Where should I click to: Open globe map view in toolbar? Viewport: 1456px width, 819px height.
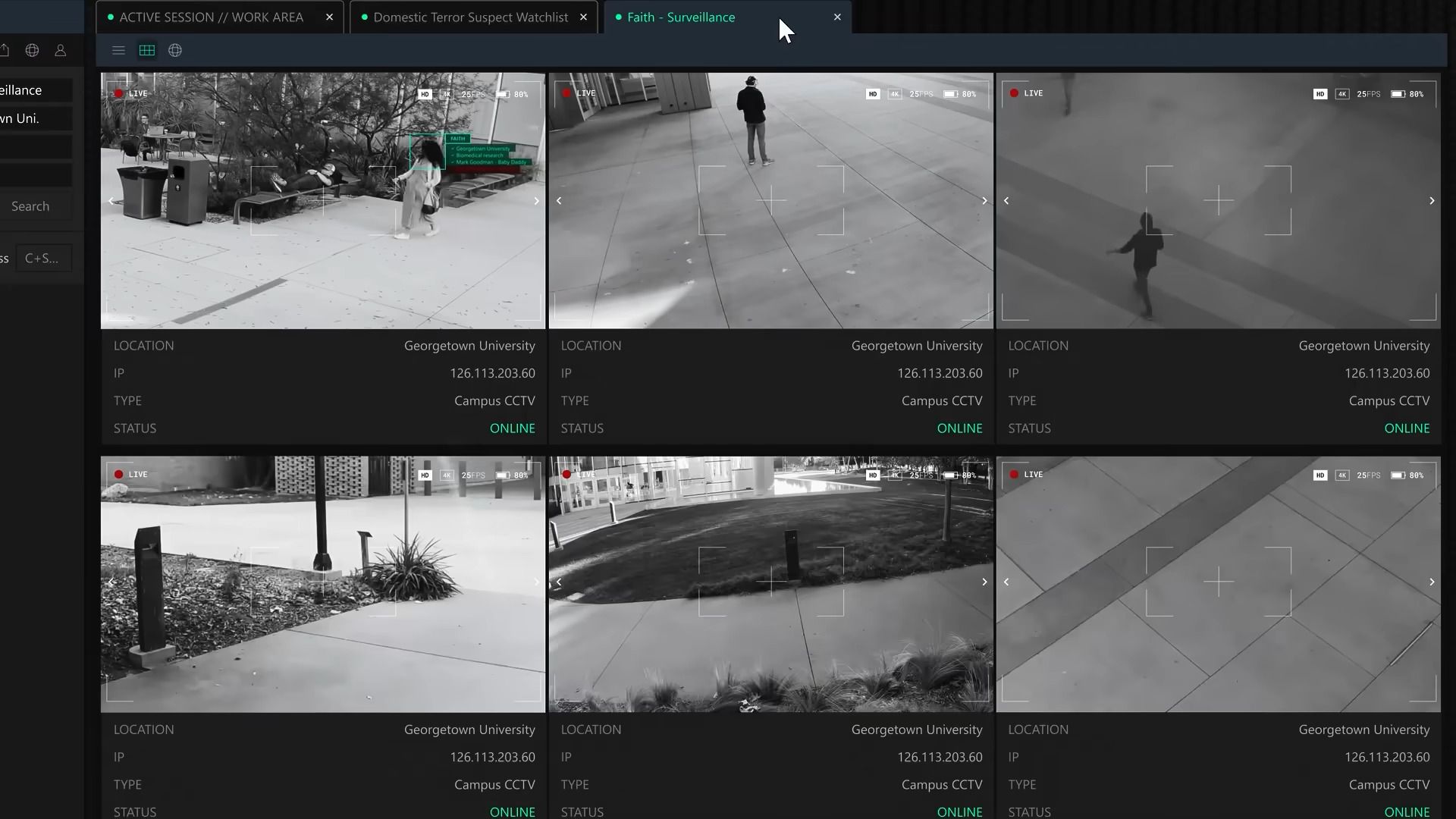[175, 50]
